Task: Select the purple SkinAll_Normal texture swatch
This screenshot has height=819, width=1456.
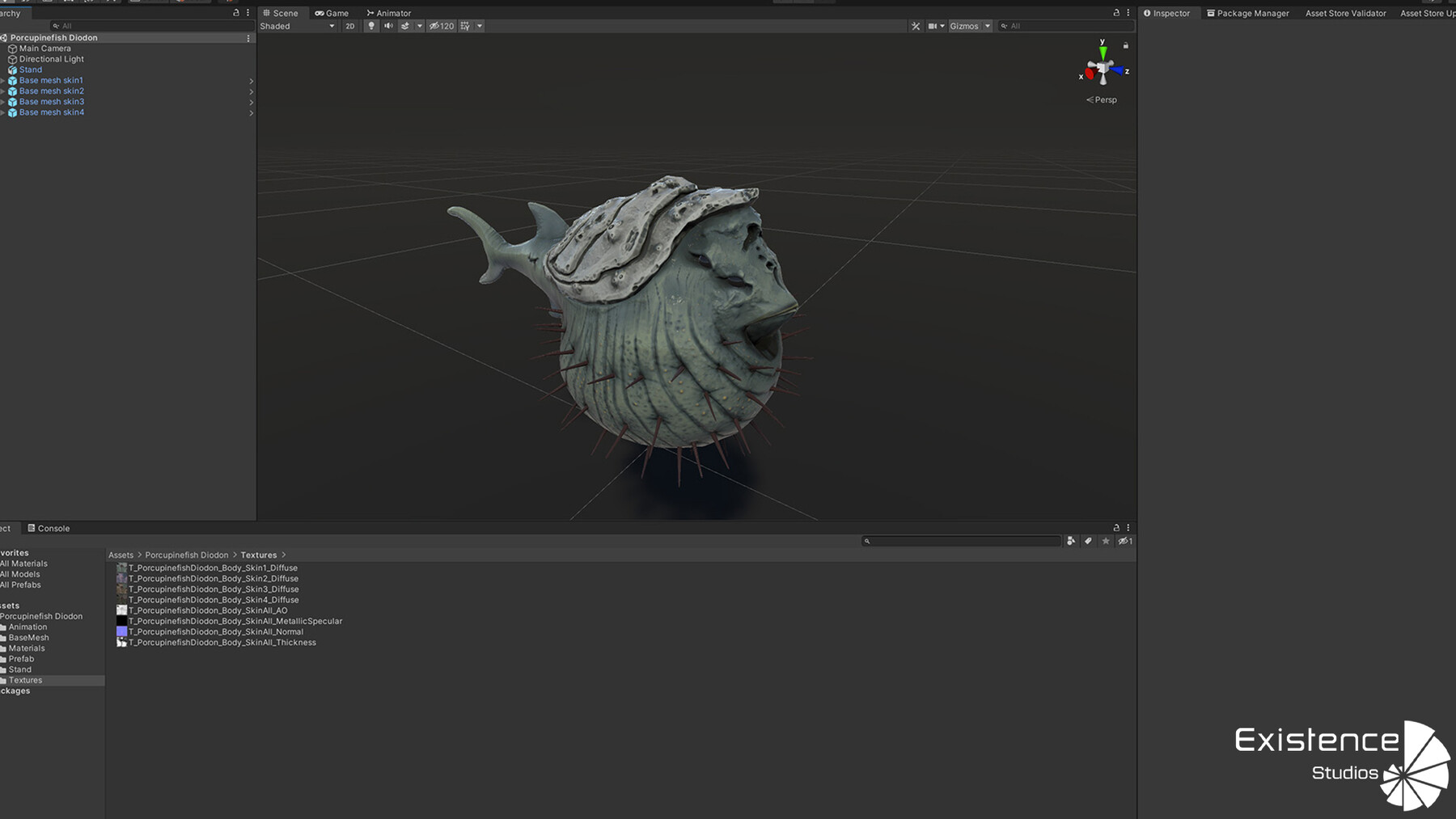Action: coord(121,631)
